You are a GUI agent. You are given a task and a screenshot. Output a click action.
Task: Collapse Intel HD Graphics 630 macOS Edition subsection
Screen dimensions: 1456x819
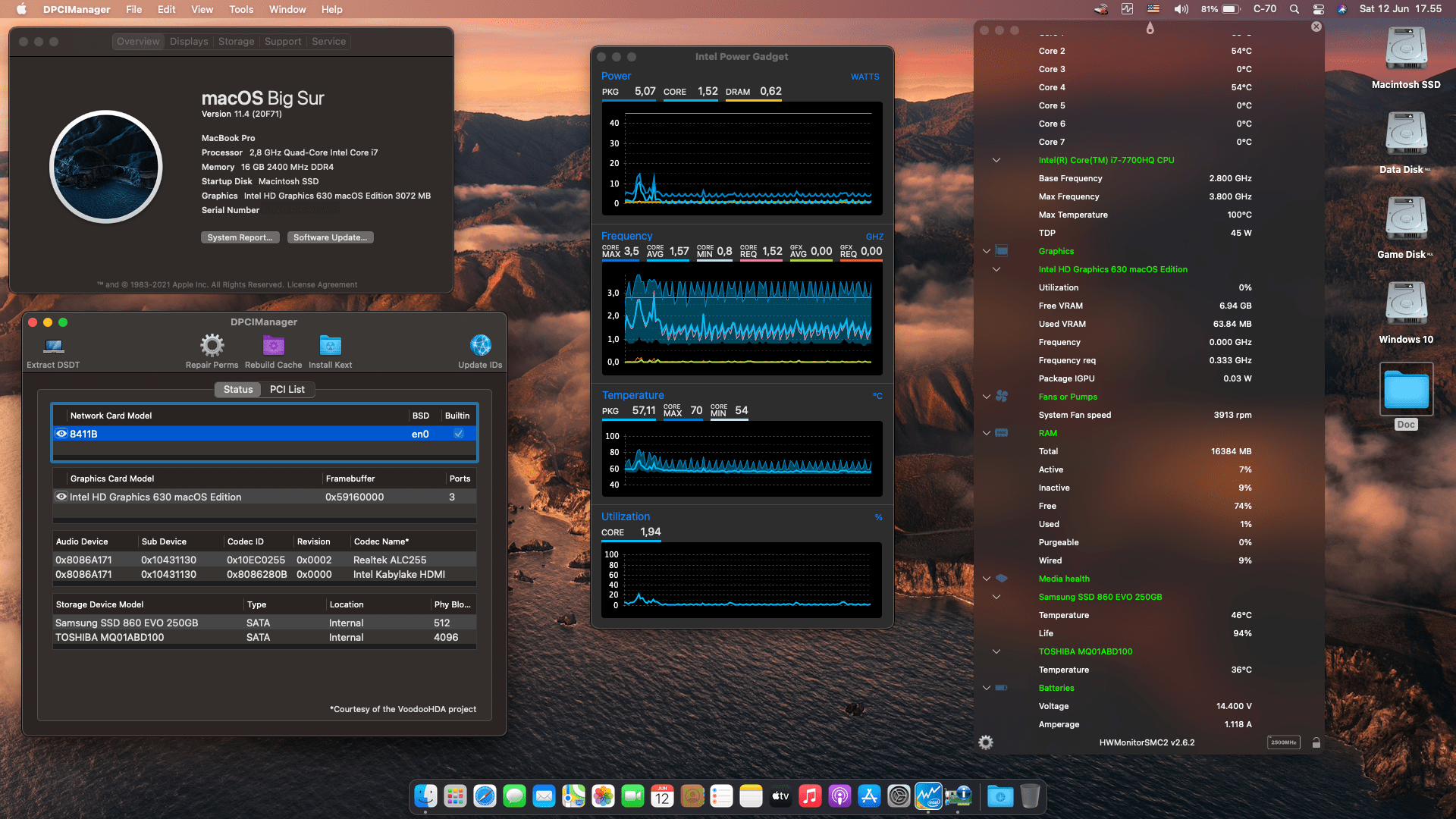pos(996,269)
